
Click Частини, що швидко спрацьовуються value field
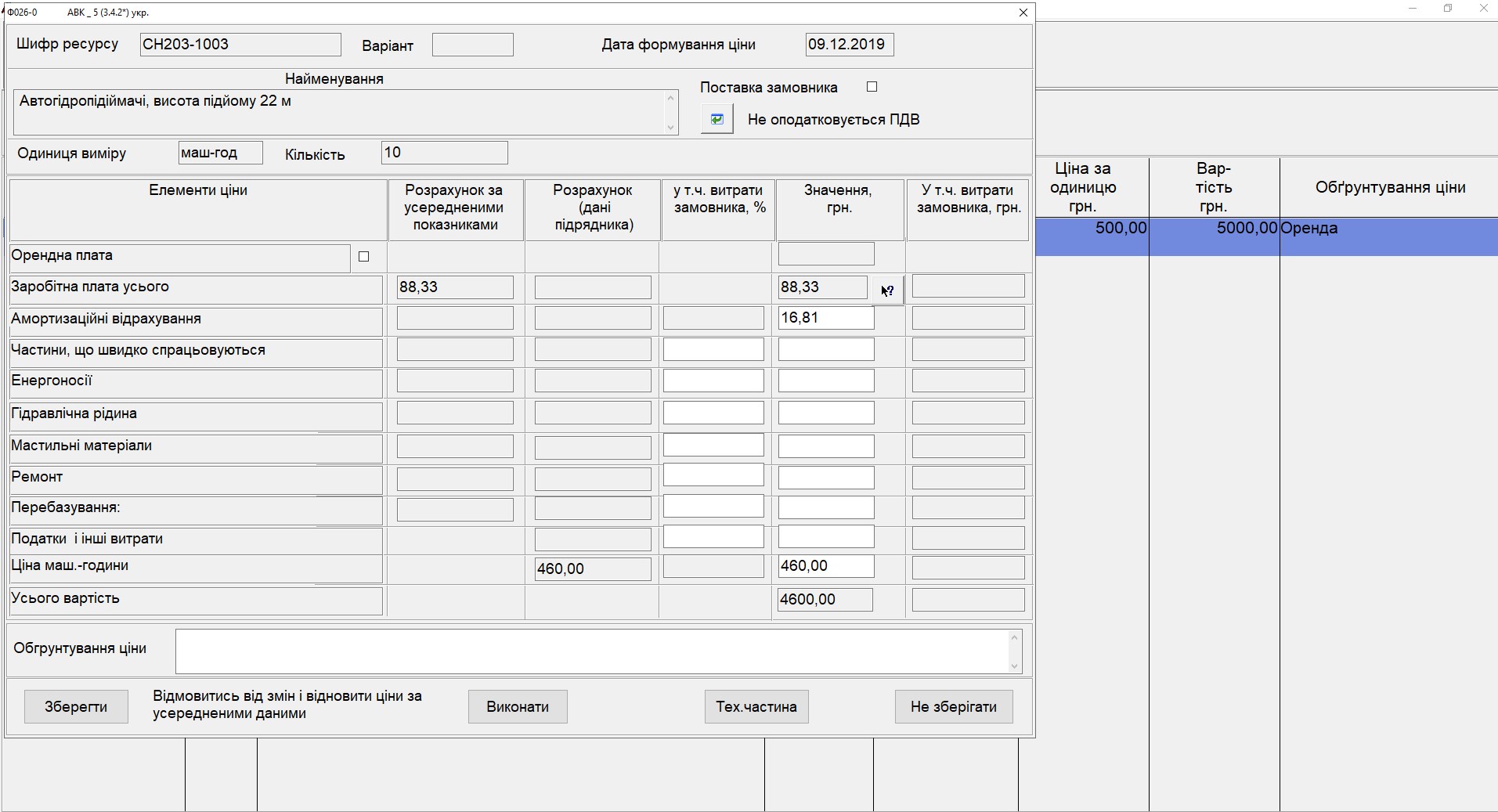click(826, 349)
